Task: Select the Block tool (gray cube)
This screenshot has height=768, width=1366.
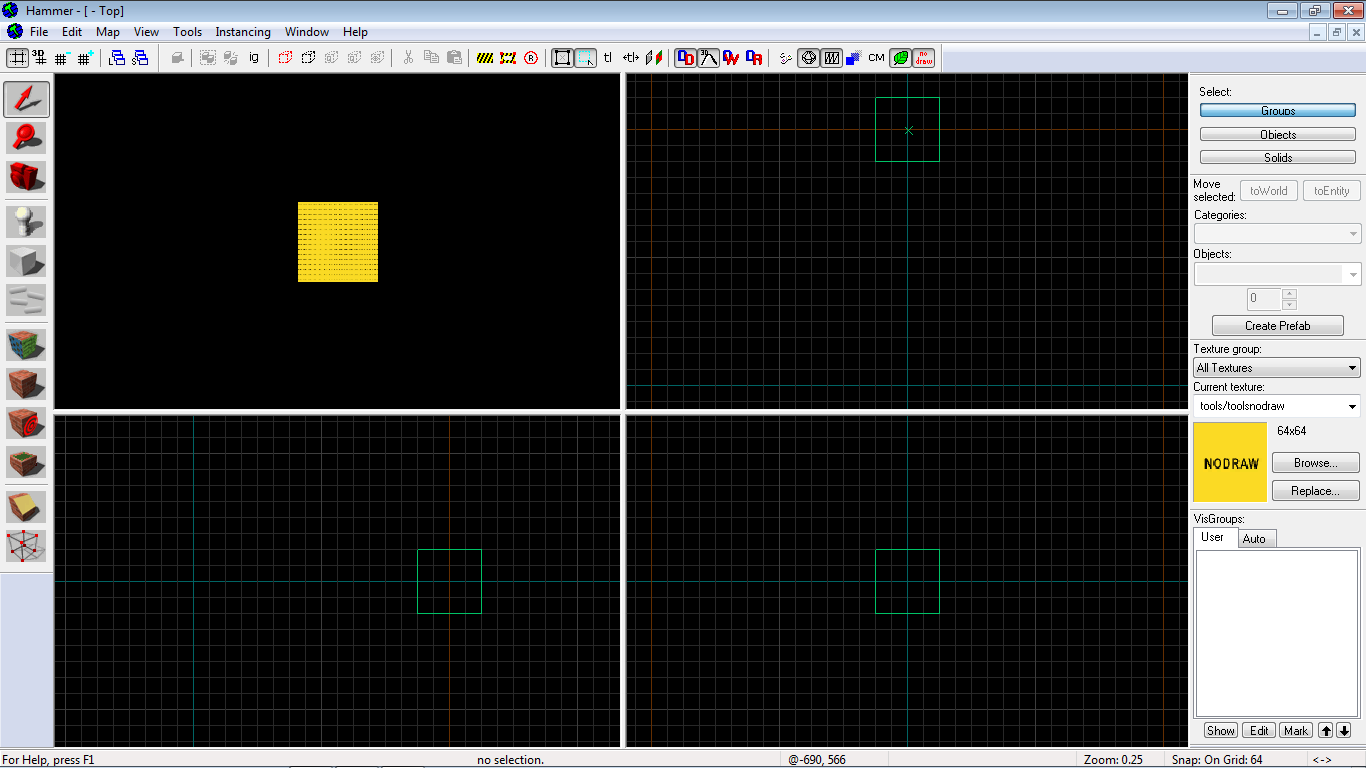Action: click(26, 261)
